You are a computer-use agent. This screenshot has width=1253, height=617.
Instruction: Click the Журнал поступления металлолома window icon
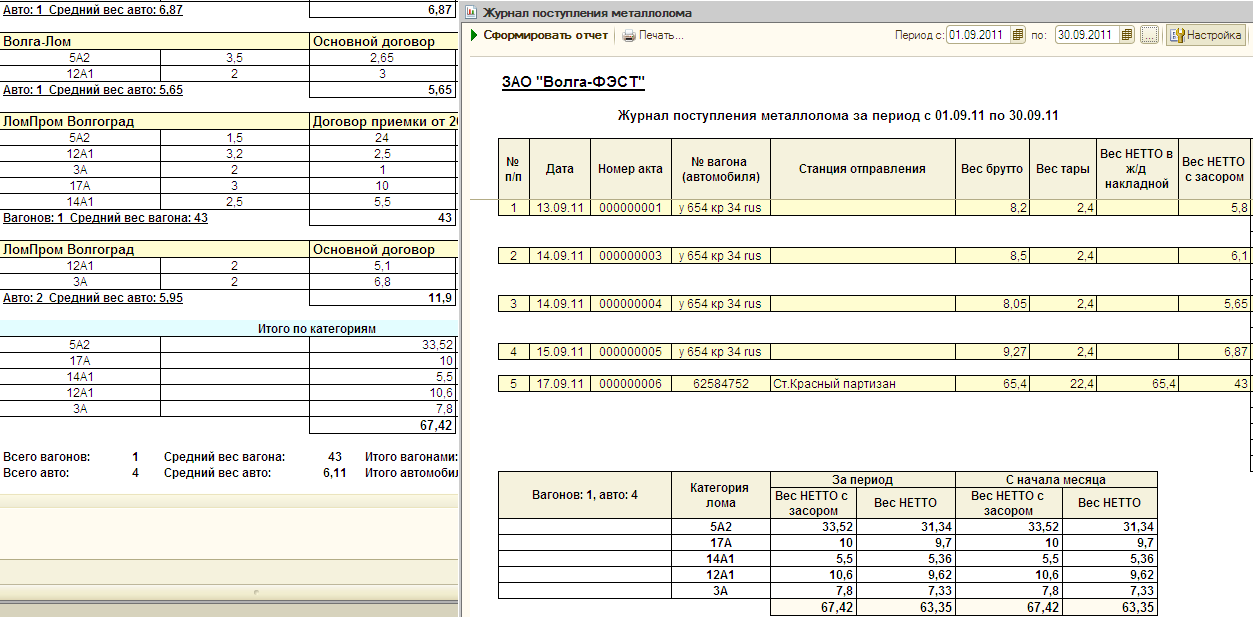click(x=470, y=13)
